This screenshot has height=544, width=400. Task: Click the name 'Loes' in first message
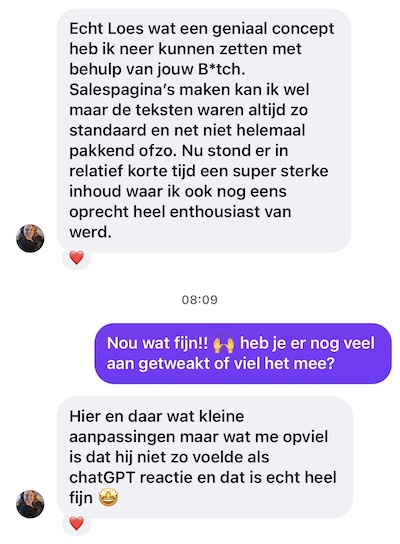(126, 29)
